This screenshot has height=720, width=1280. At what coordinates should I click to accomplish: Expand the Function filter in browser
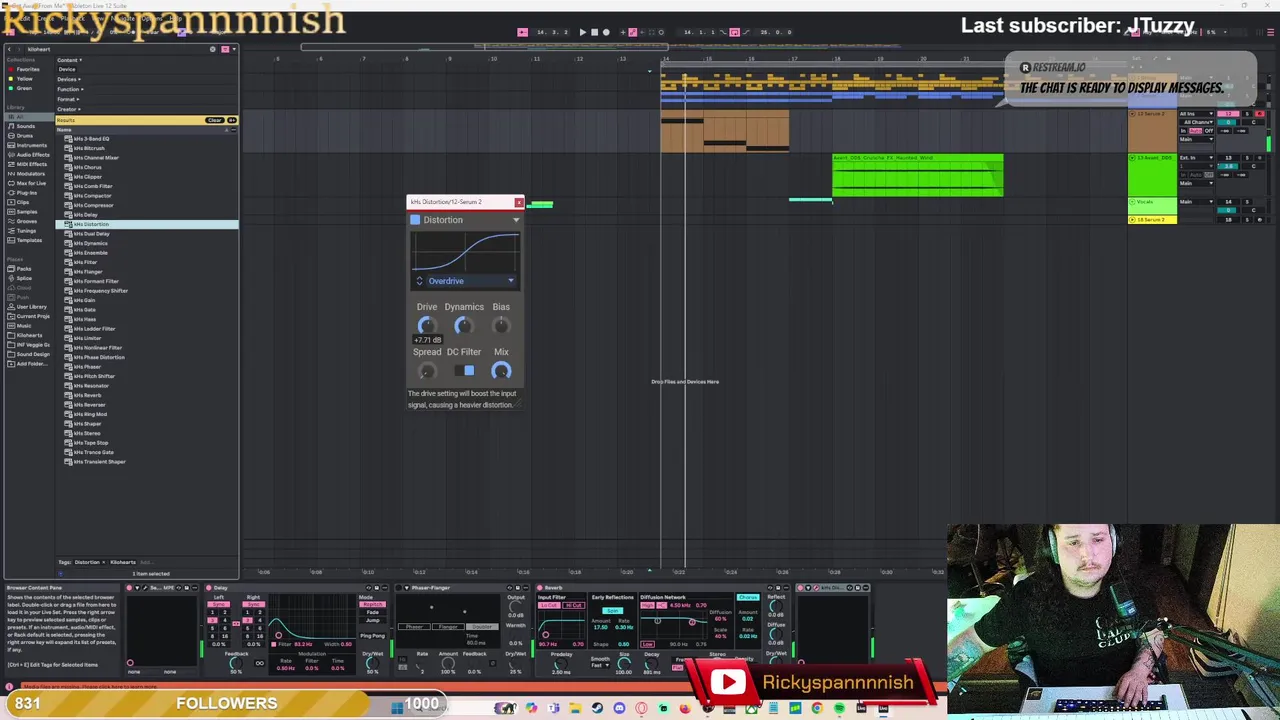[71, 89]
